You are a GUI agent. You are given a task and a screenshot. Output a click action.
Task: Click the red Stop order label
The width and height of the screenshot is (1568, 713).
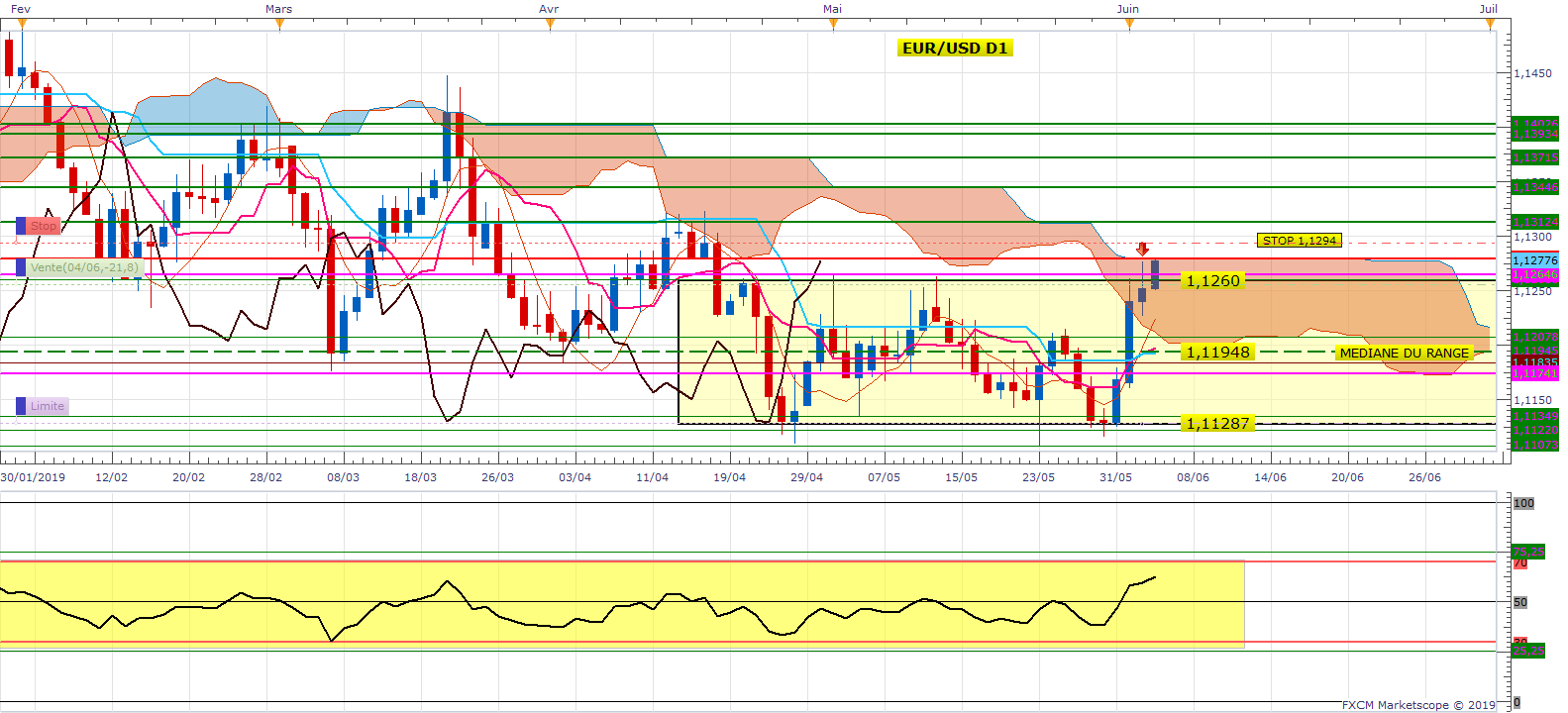[x=44, y=227]
